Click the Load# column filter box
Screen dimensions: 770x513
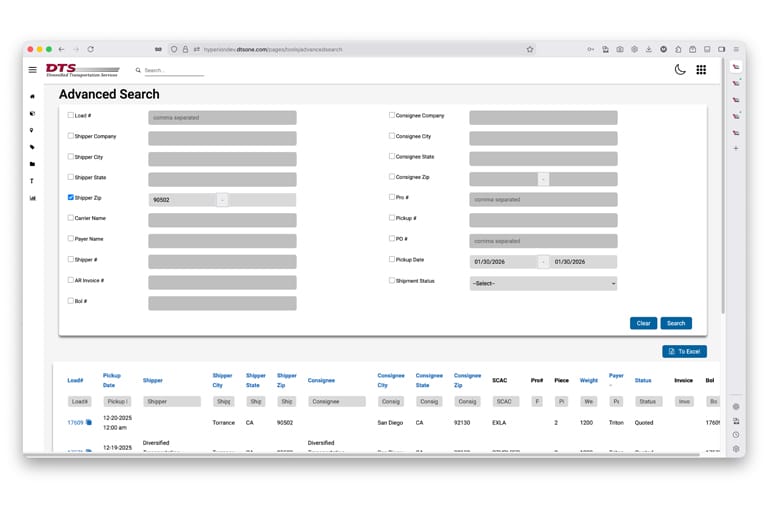pyautogui.click(x=80, y=402)
